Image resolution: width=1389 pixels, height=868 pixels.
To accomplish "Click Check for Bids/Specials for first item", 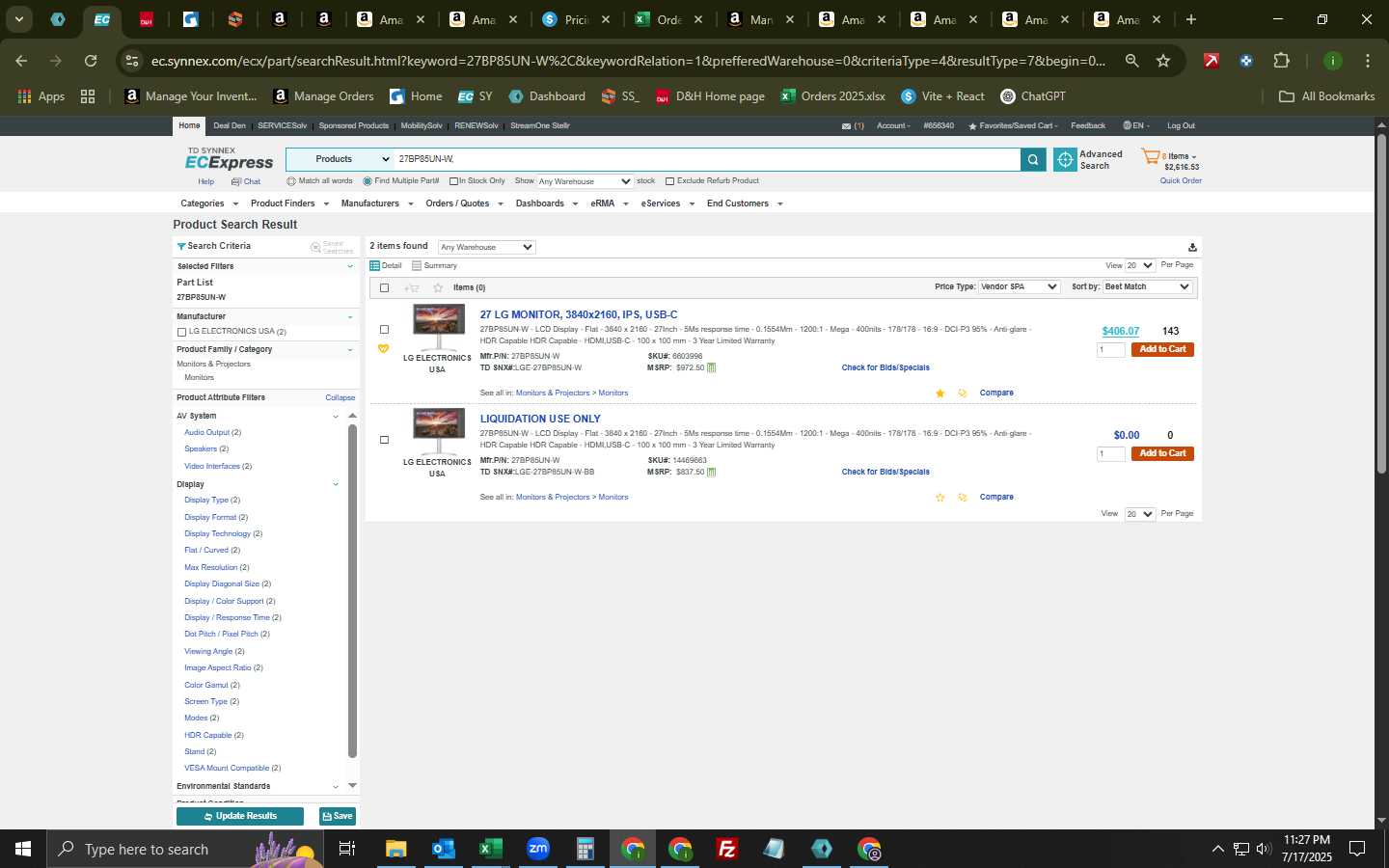I will (x=885, y=367).
